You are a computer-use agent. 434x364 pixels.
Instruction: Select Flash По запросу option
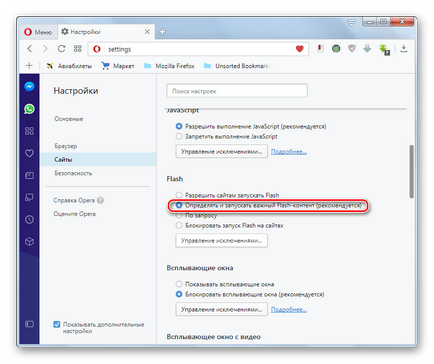(179, 216)
